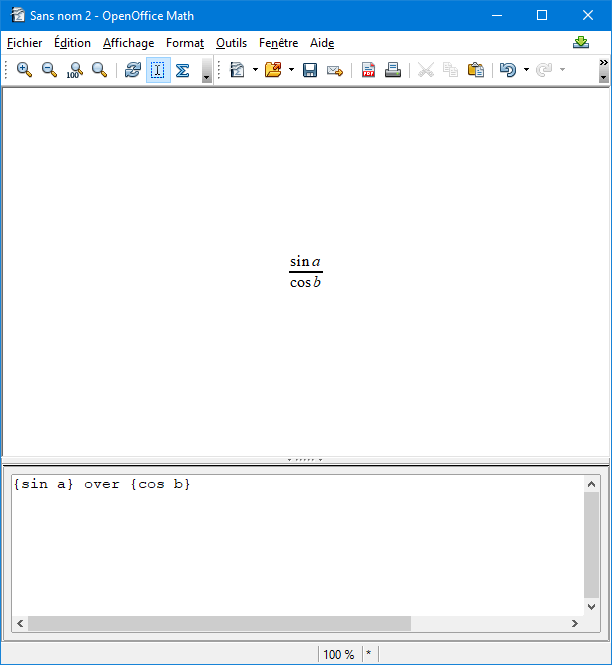
Task: Click the 100 % zoom status field
Action: [x=339, y=654]
